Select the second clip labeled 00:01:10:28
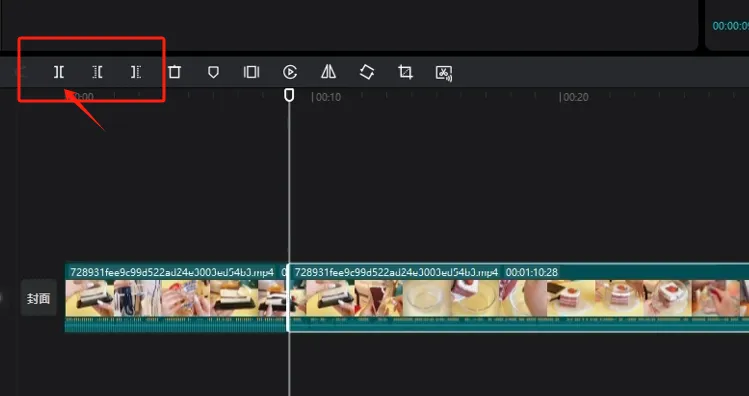Viewport: 749px width, 396px height. 518,298
